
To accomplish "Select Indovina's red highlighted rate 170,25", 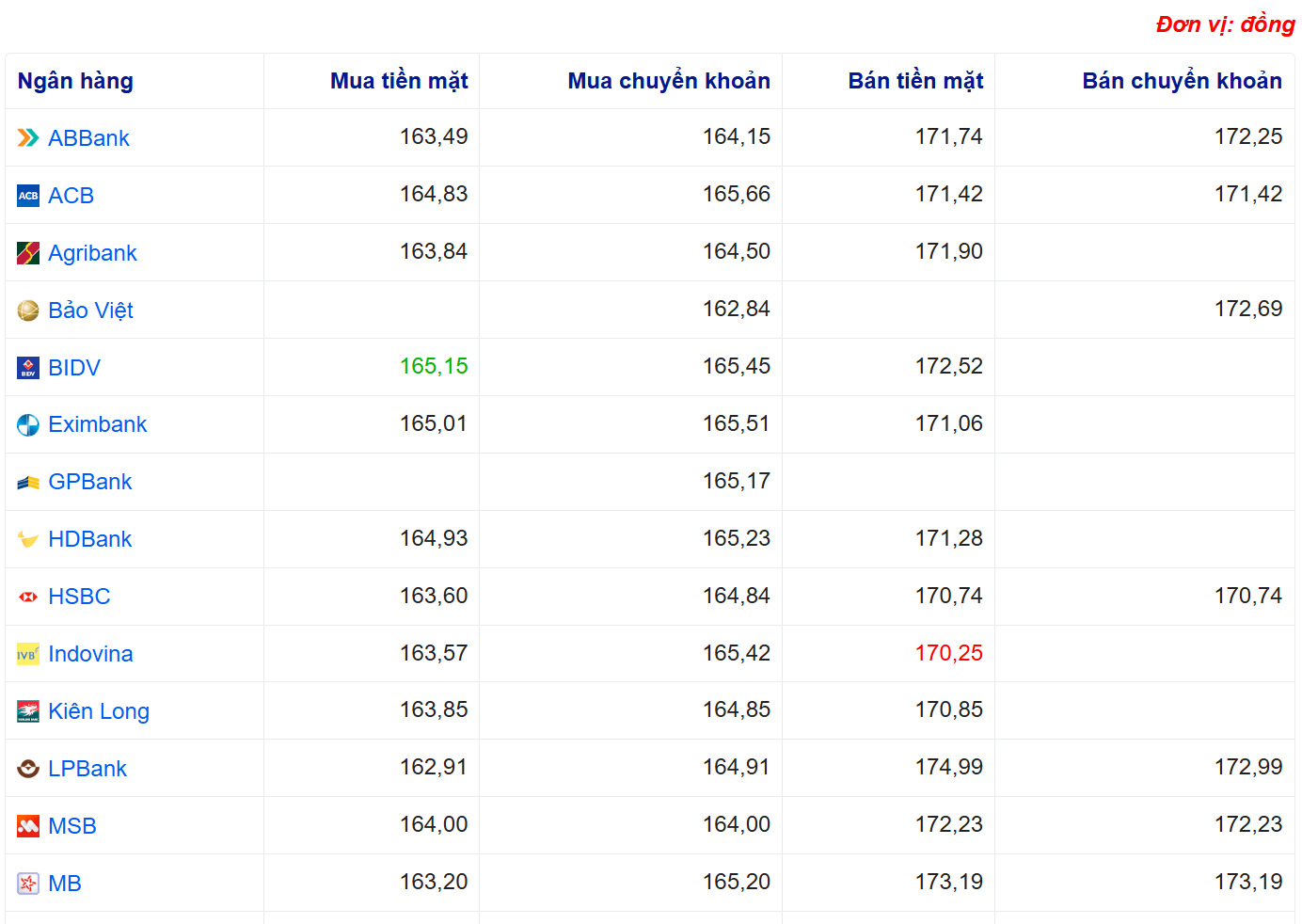I will coord(948,653).
